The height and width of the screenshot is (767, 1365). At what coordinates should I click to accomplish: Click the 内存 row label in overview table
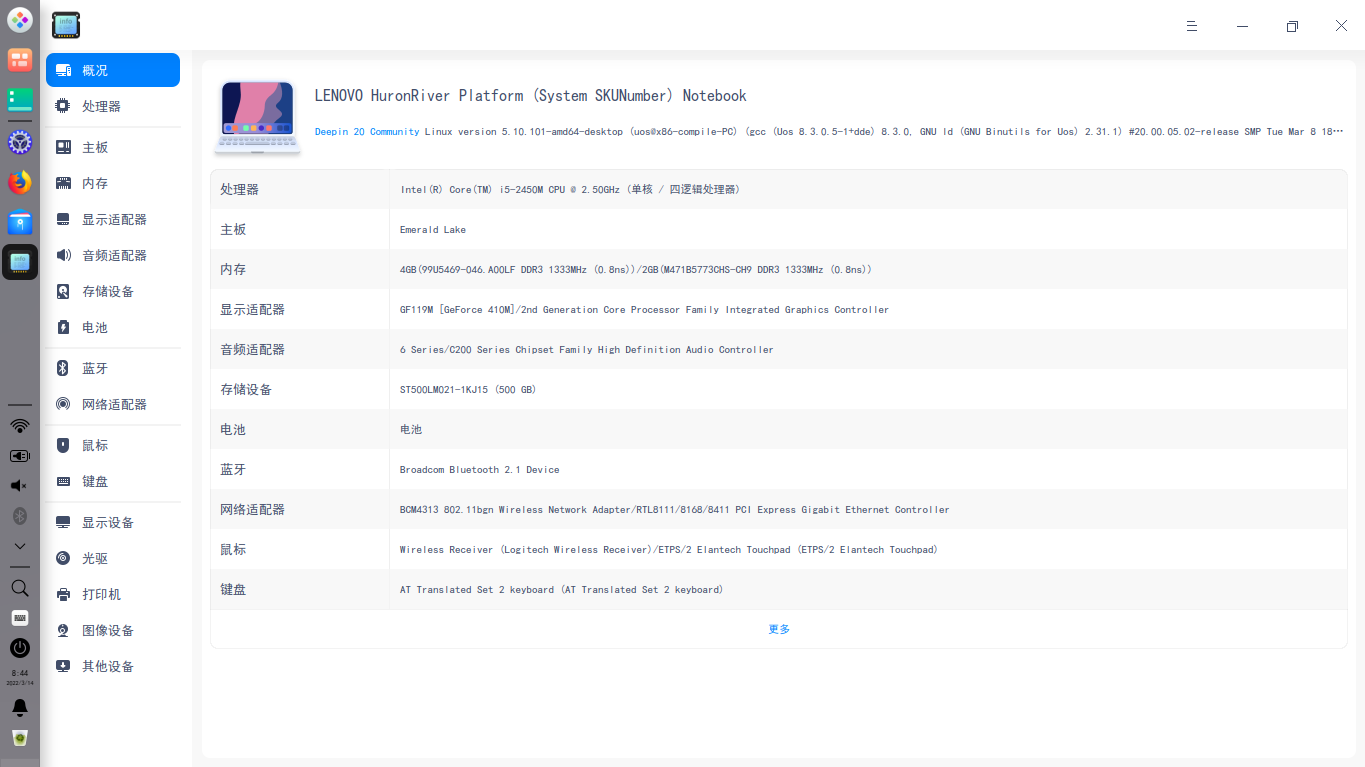tap(233, 269)
